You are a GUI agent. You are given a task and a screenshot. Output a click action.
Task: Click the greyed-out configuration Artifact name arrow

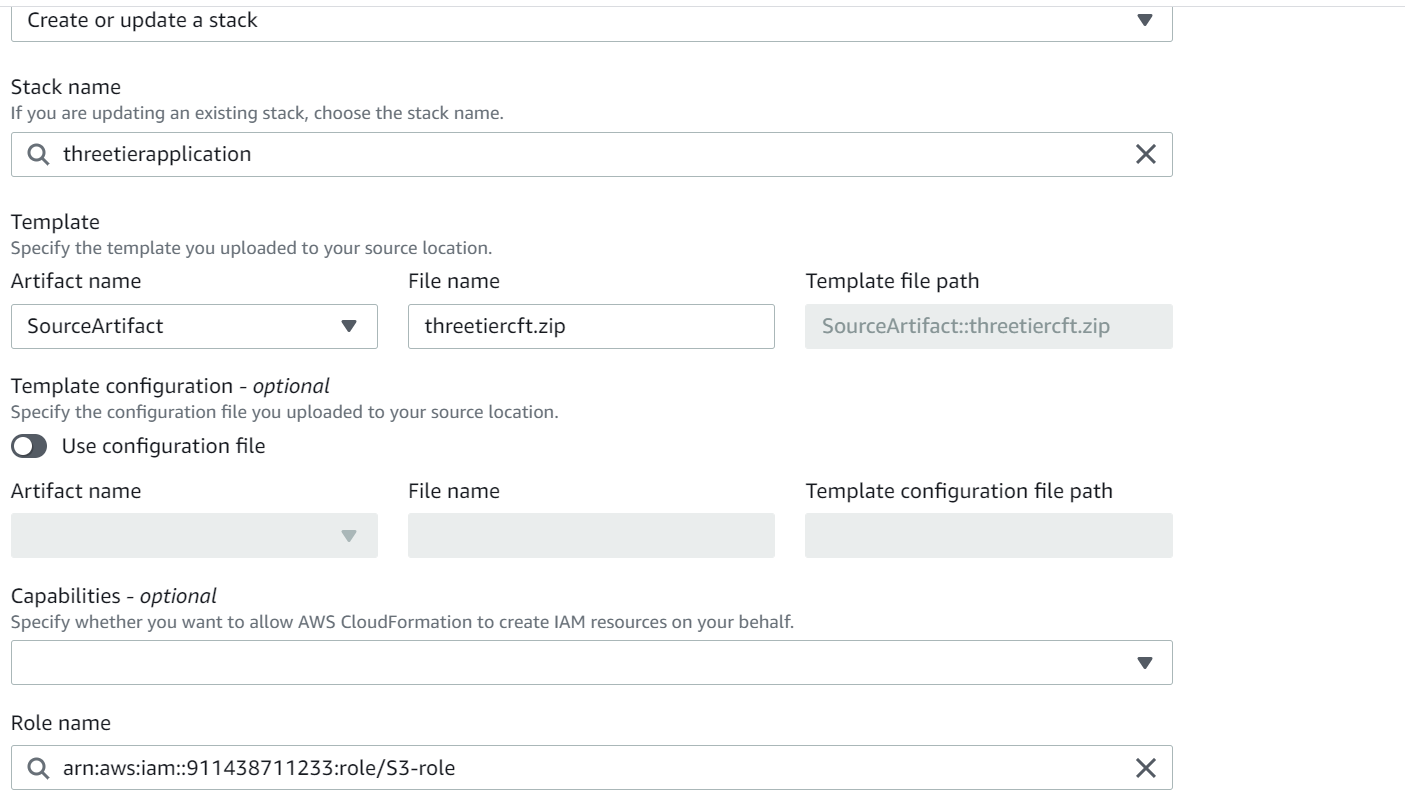(348, 536)
